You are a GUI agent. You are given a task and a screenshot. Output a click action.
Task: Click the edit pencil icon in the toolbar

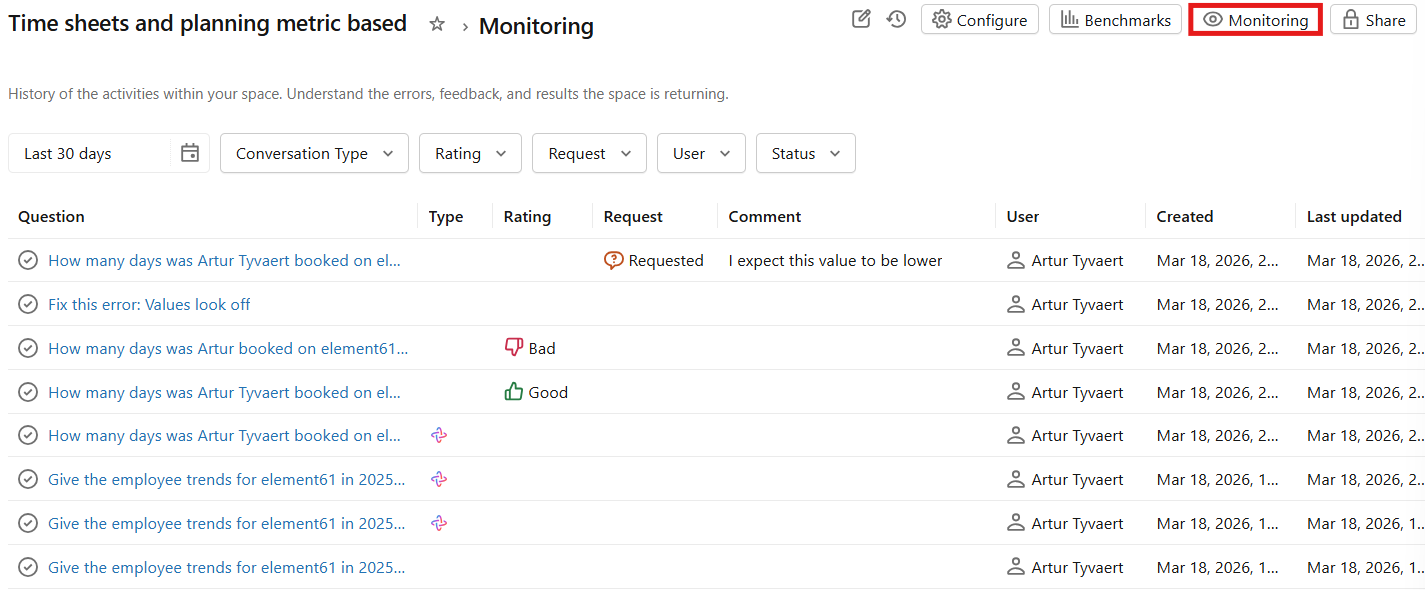pyautogui.click(x=861, y=19)
